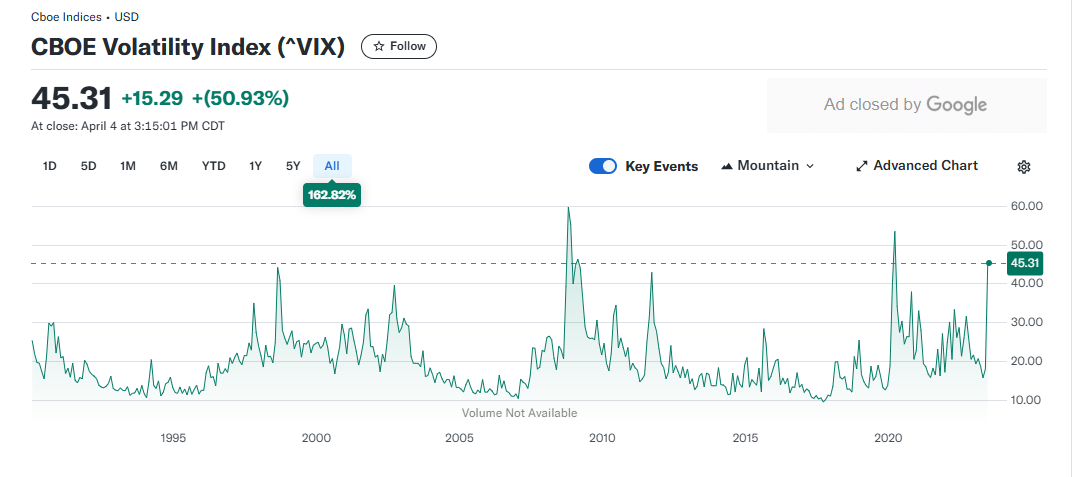Choose the 1Y time range
This screenshot has height=477, width=1072.
(x=255, y=166)
